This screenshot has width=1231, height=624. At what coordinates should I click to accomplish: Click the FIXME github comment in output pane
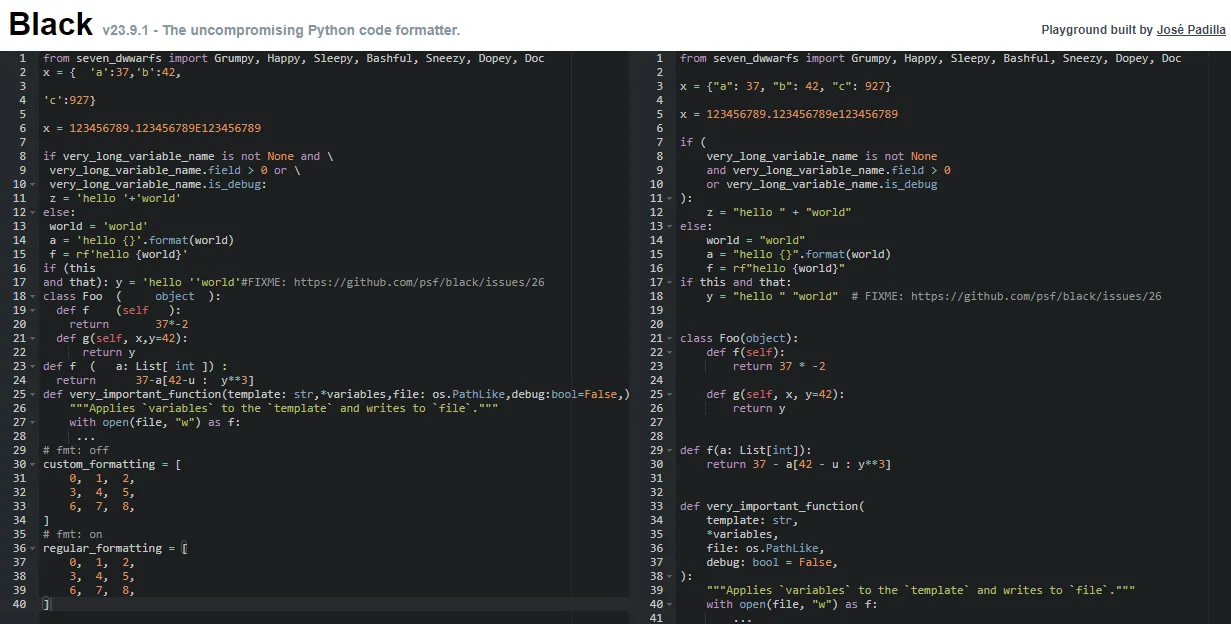(x=1007, y=296)
